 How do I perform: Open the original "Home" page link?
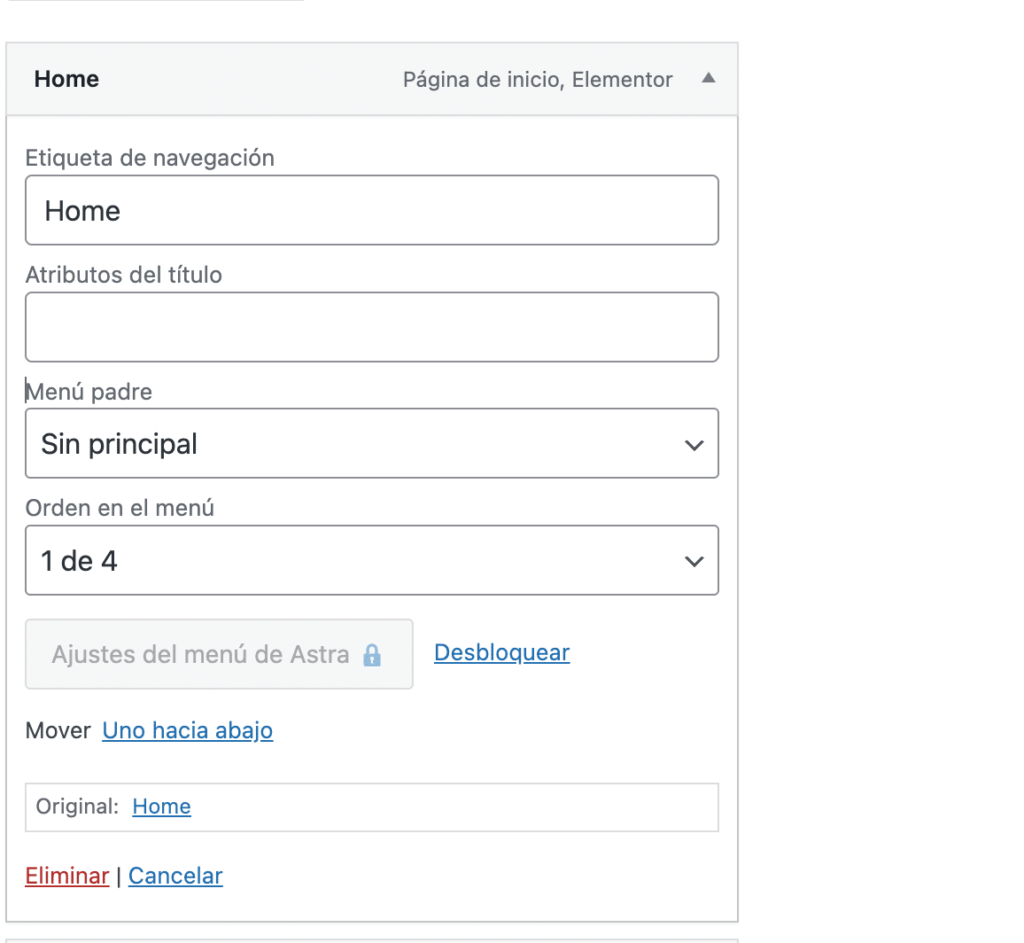(161, 806)
